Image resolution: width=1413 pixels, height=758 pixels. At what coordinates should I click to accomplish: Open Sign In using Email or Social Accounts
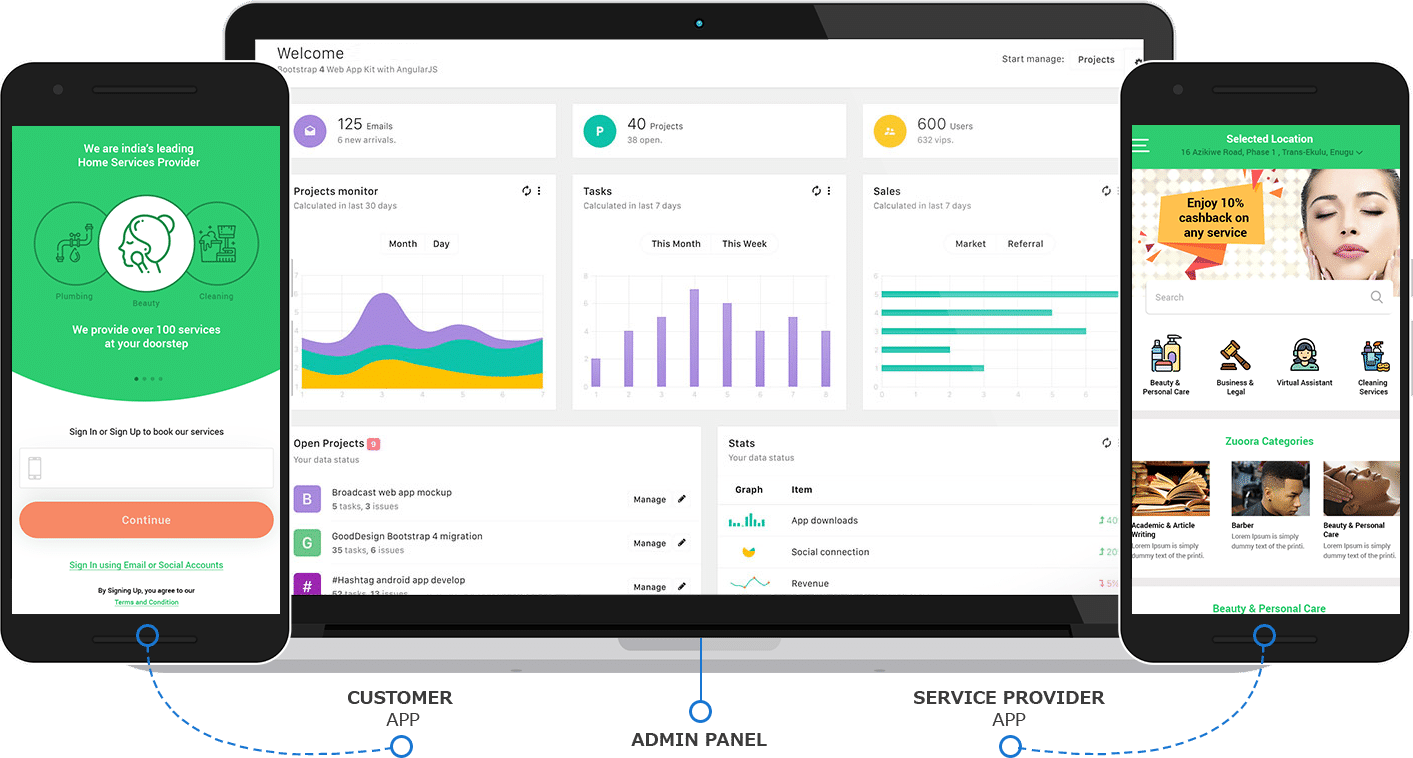click(146, 565)
